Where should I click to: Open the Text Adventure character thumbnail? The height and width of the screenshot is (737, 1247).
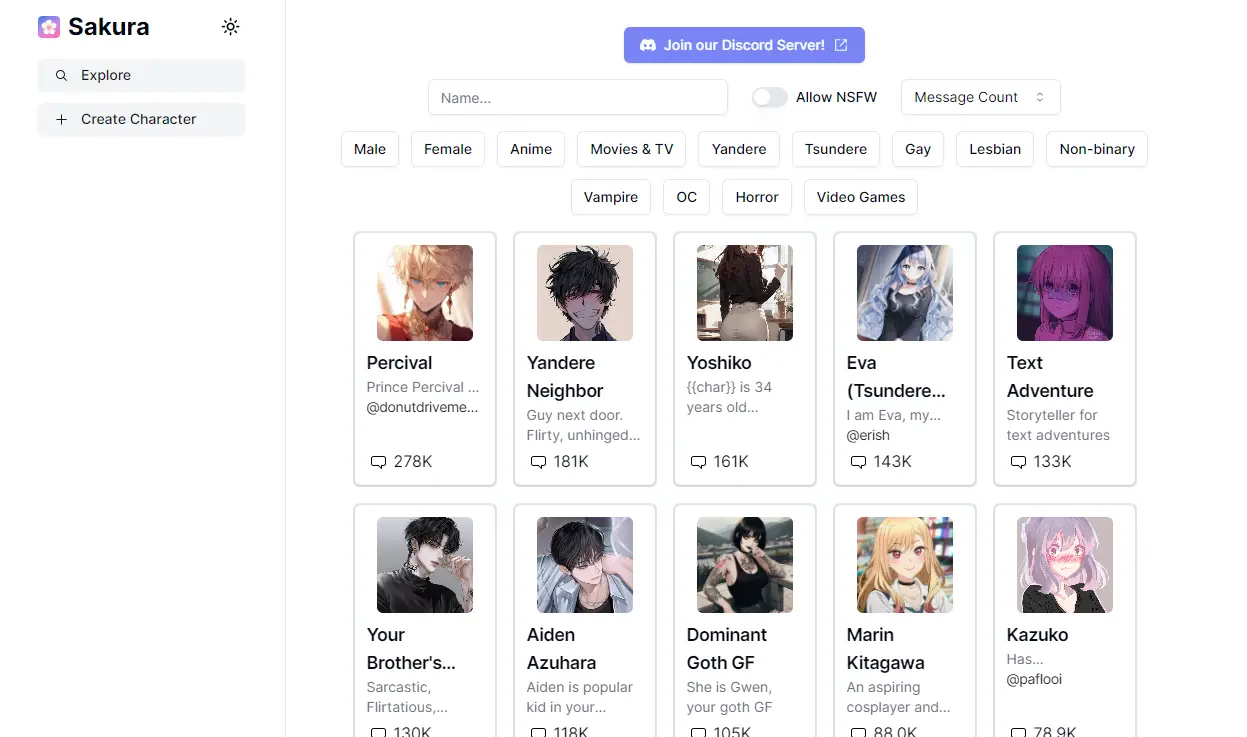click(x=1064, y=293)
